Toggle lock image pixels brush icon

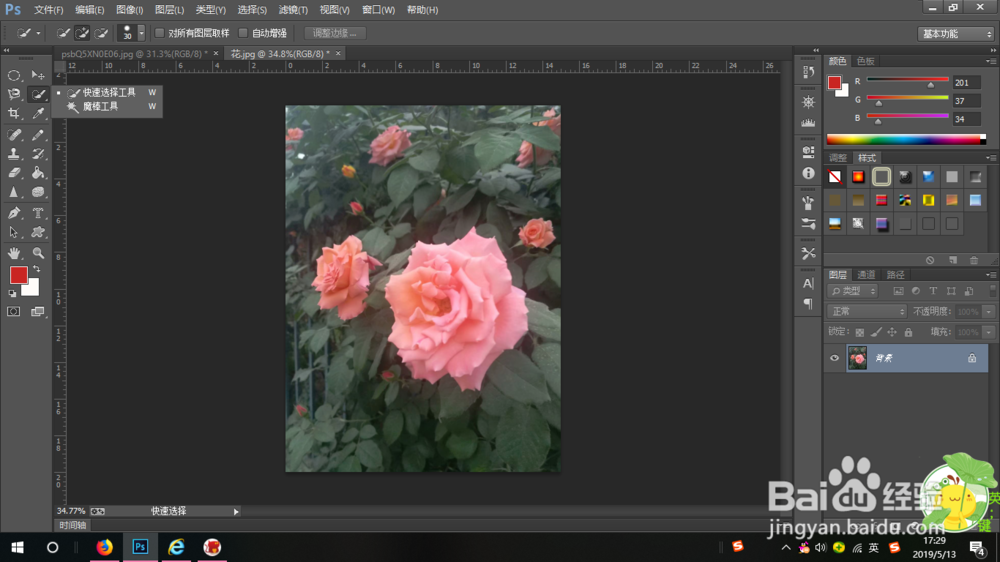pyautogui.click(x=876, y=332)
